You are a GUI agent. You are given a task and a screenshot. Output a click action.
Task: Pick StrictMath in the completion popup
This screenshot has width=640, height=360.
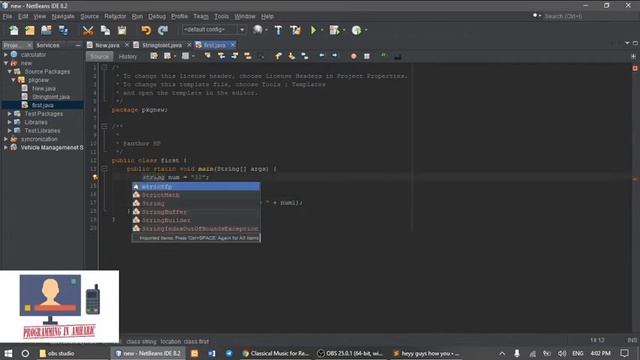click(x=196, y=195)
